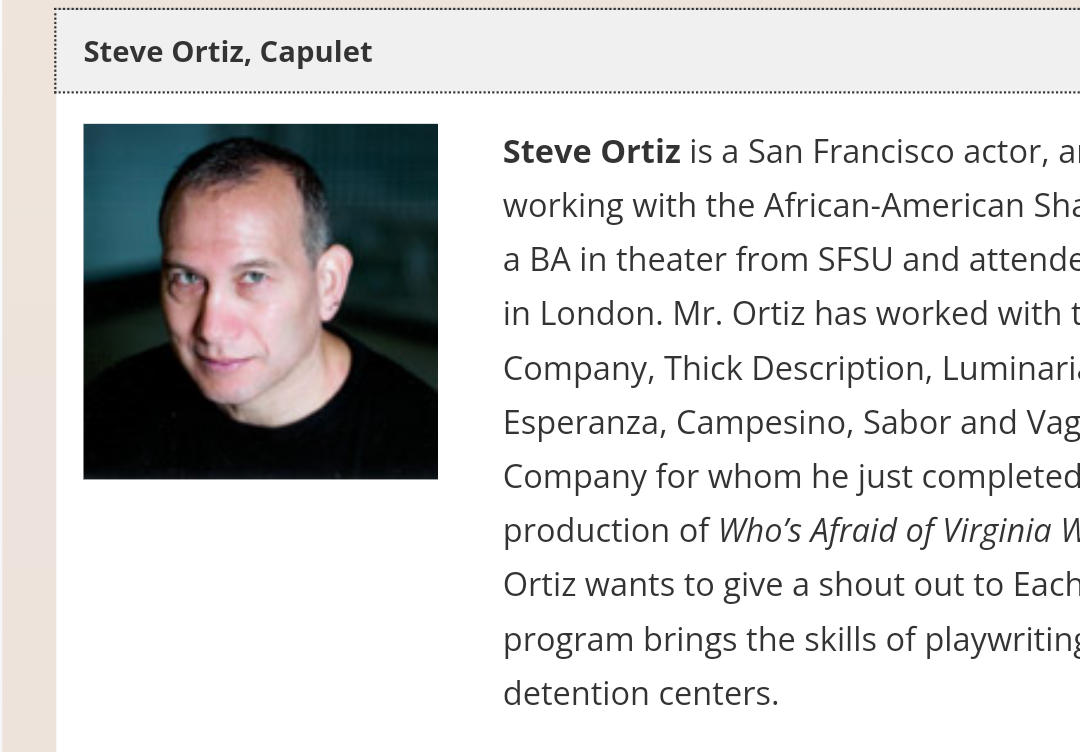Click the detention centers text
This screenshot has height=752, width=1080.
pos(640,693)
